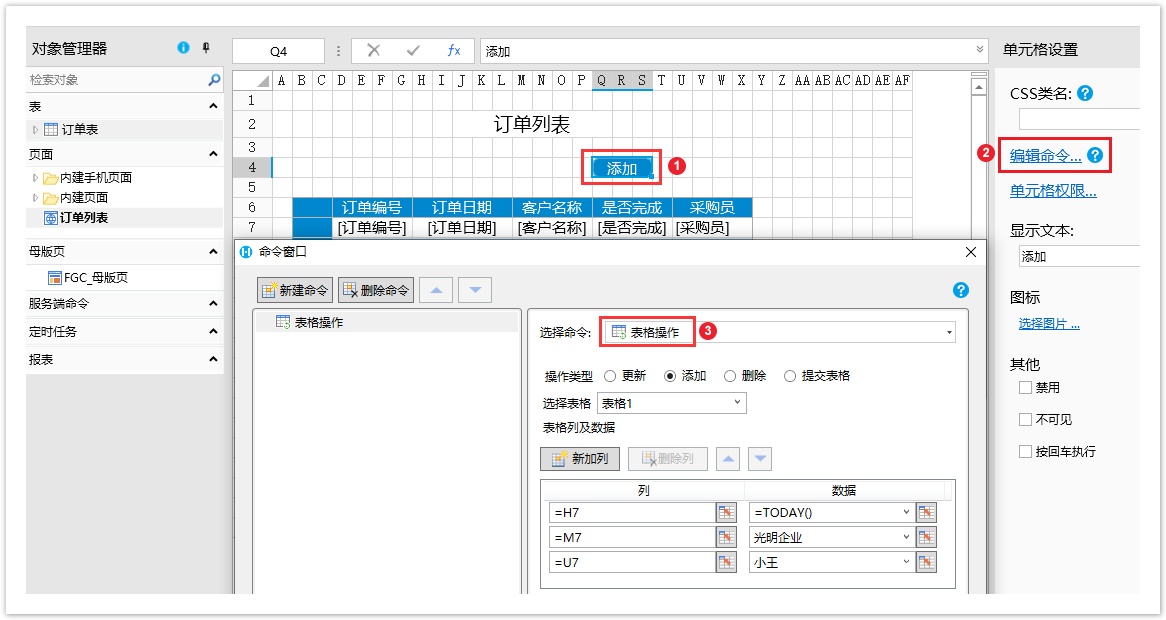Open the 选择命令 dropdown list

click(x=948, y=333)
